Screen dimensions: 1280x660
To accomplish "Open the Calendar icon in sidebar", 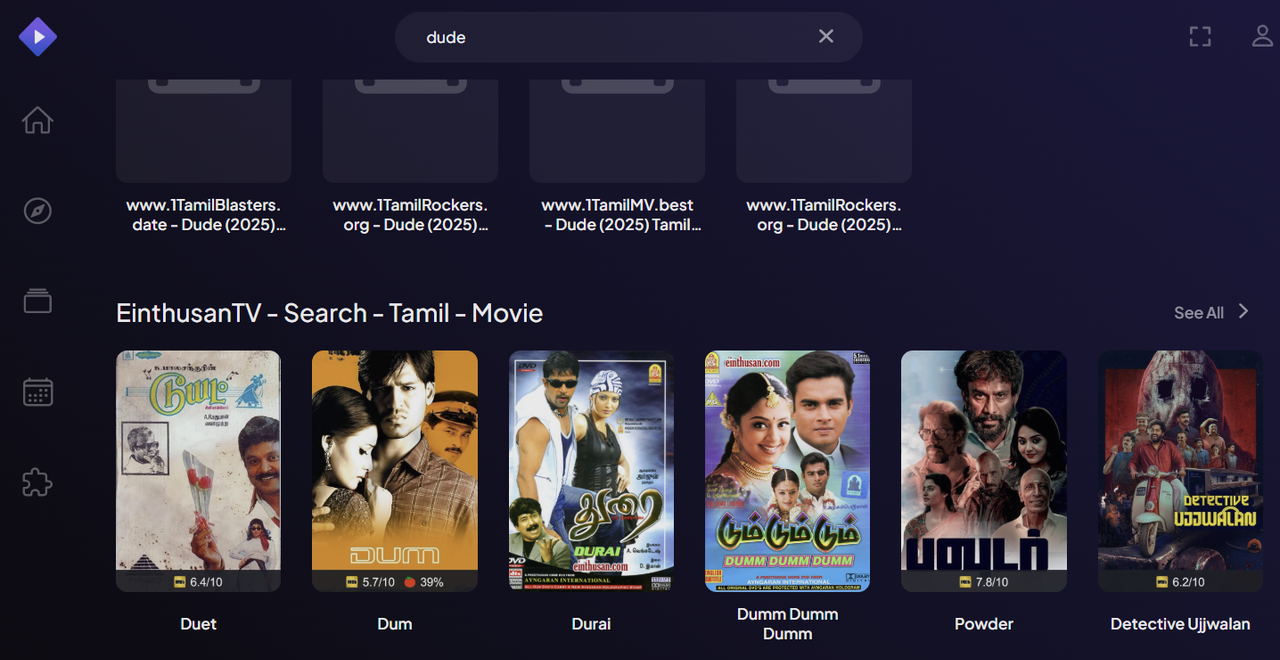I will (37, 391).
